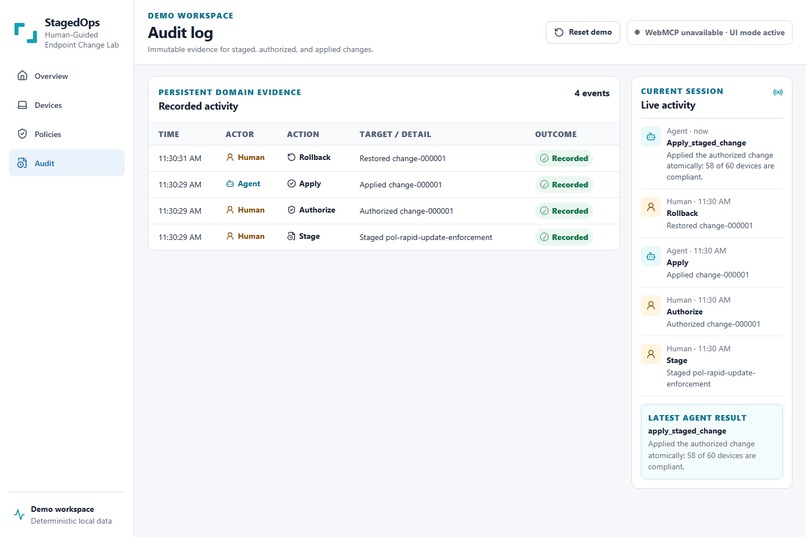The width and height of the screenshot is (806, 537).
Task: Open the Overview page
Action: coord(67,76)
